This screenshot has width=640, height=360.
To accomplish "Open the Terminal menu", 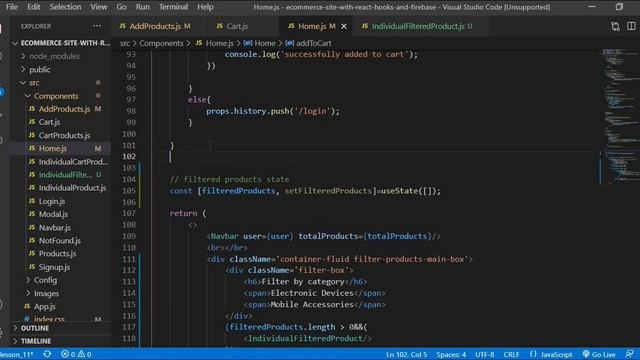I will click(173, 7).
